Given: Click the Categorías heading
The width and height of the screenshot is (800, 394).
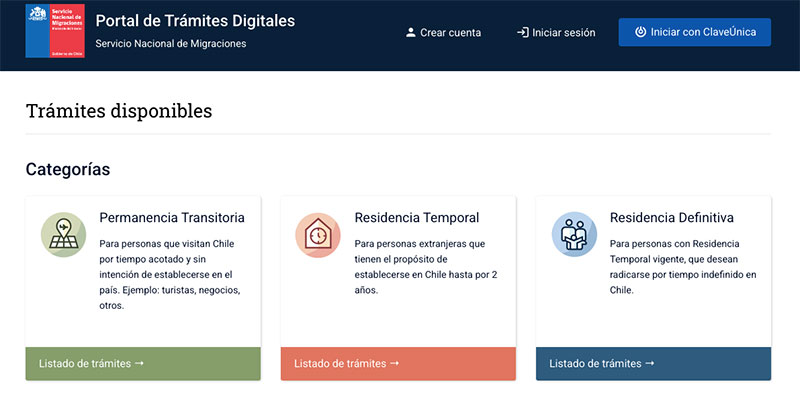Looking at the screenshot, I should coord(68,169).
